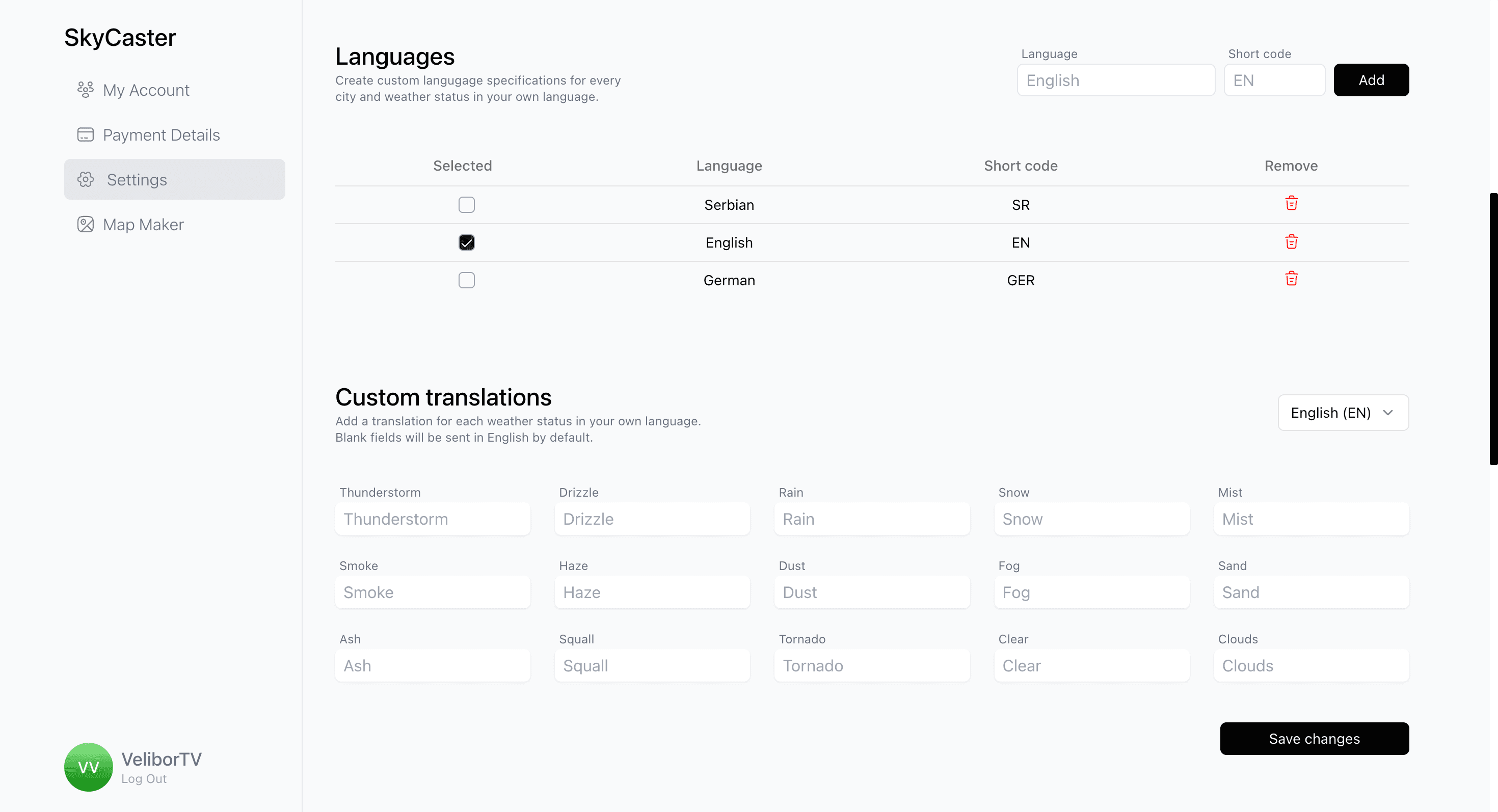Open Payment Details menu item
This screenshot has width=1498, height=812.
pos(161,135)
